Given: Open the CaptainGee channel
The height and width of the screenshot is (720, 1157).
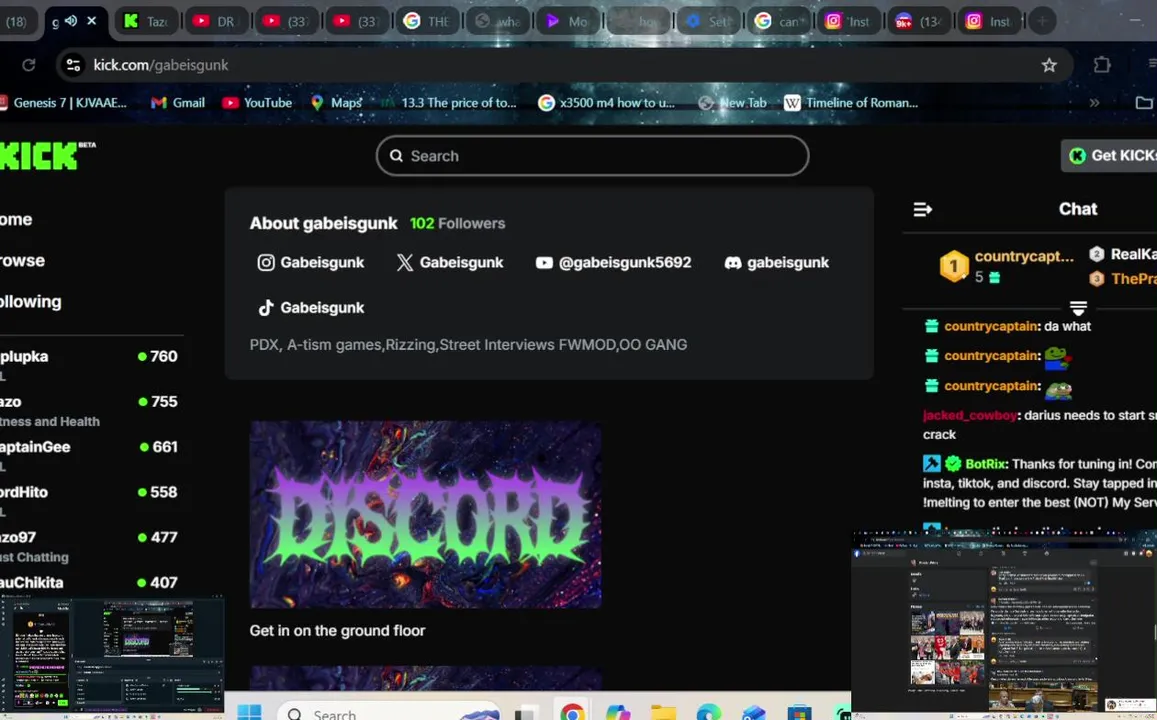Looking at the screenshot, I should (89, 455).
